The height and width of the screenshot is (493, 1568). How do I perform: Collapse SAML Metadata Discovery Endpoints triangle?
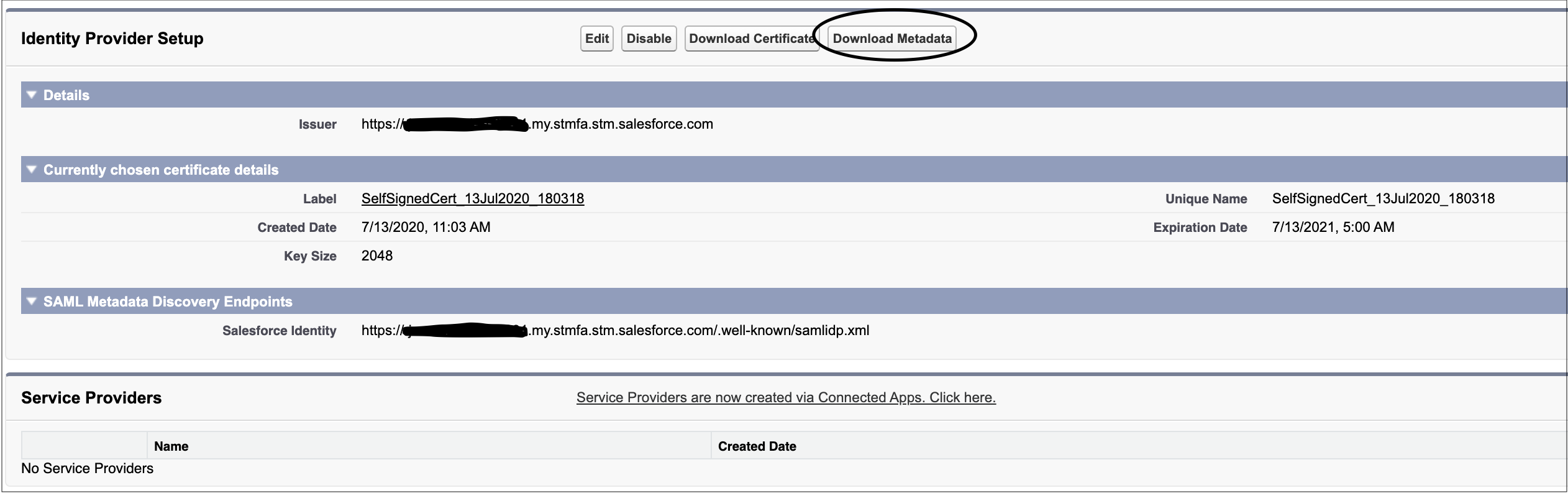click(x=32, y=302)
